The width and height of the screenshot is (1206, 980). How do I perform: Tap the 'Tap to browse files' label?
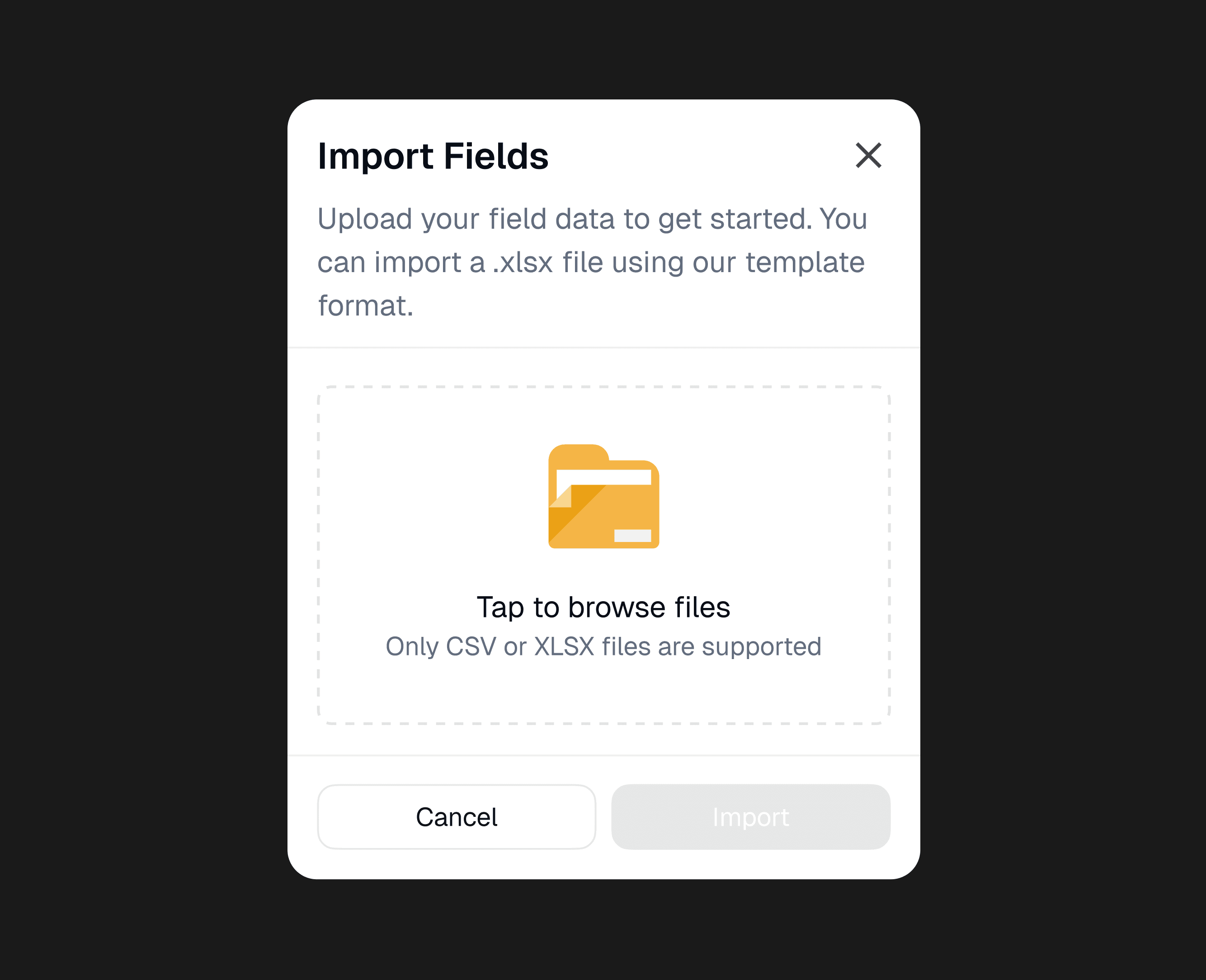pos(603,607)
